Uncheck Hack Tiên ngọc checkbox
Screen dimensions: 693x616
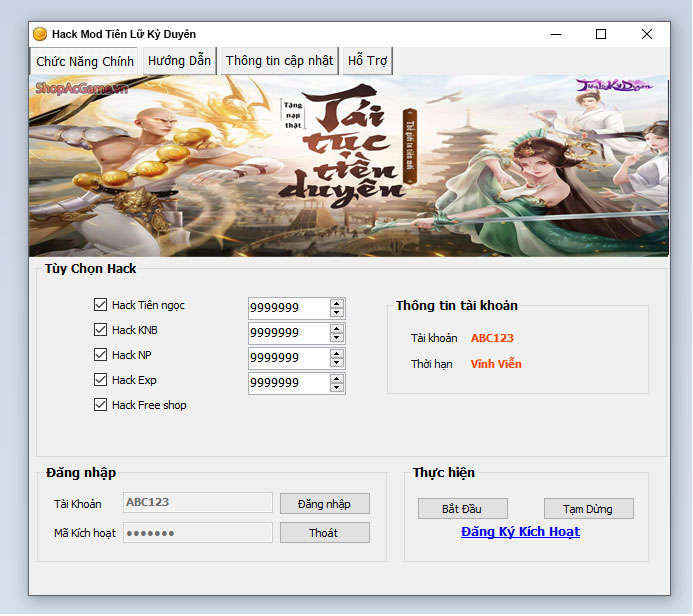point(100,304)
